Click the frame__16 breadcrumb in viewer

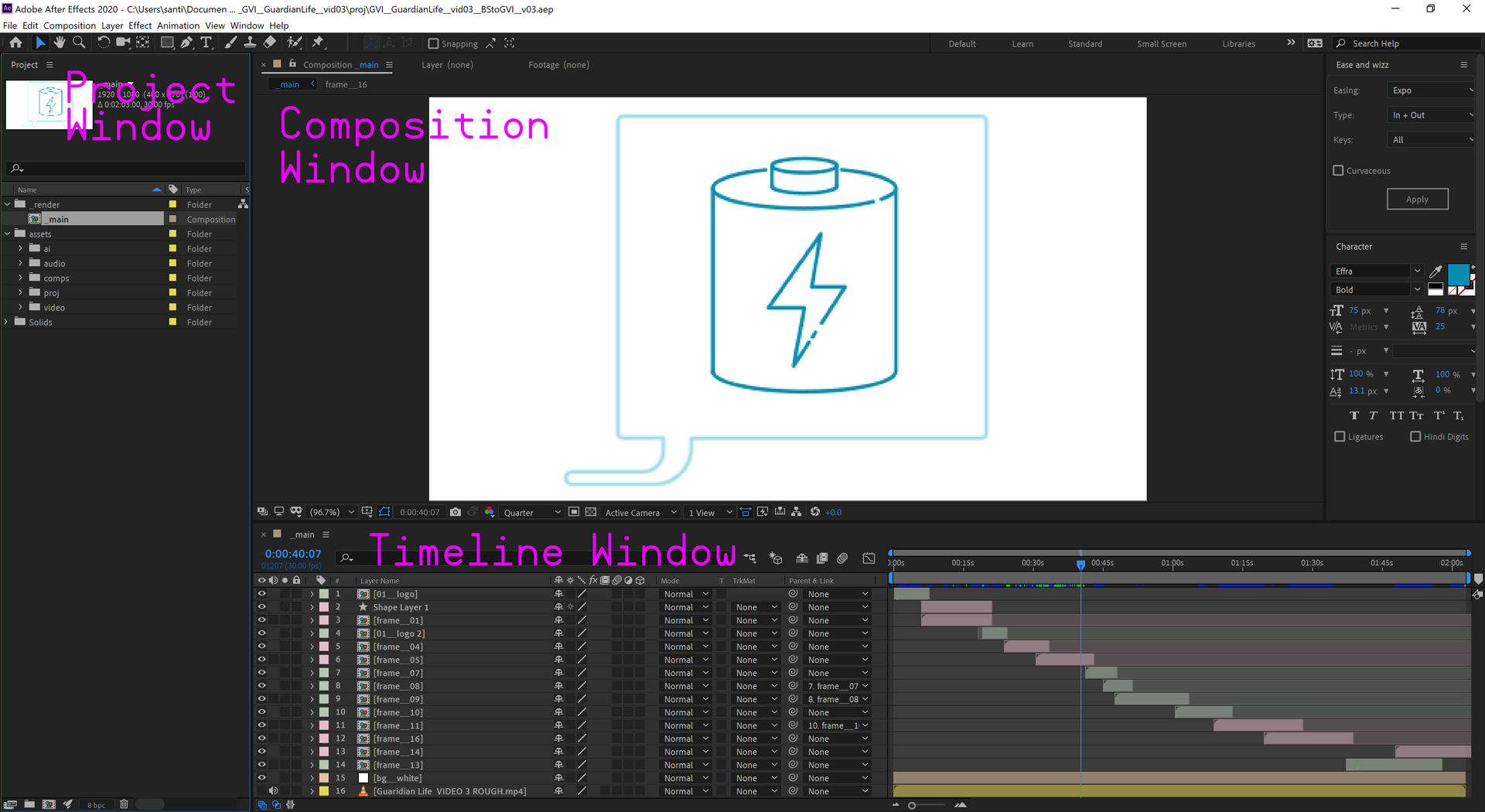[x=346, y=84]
